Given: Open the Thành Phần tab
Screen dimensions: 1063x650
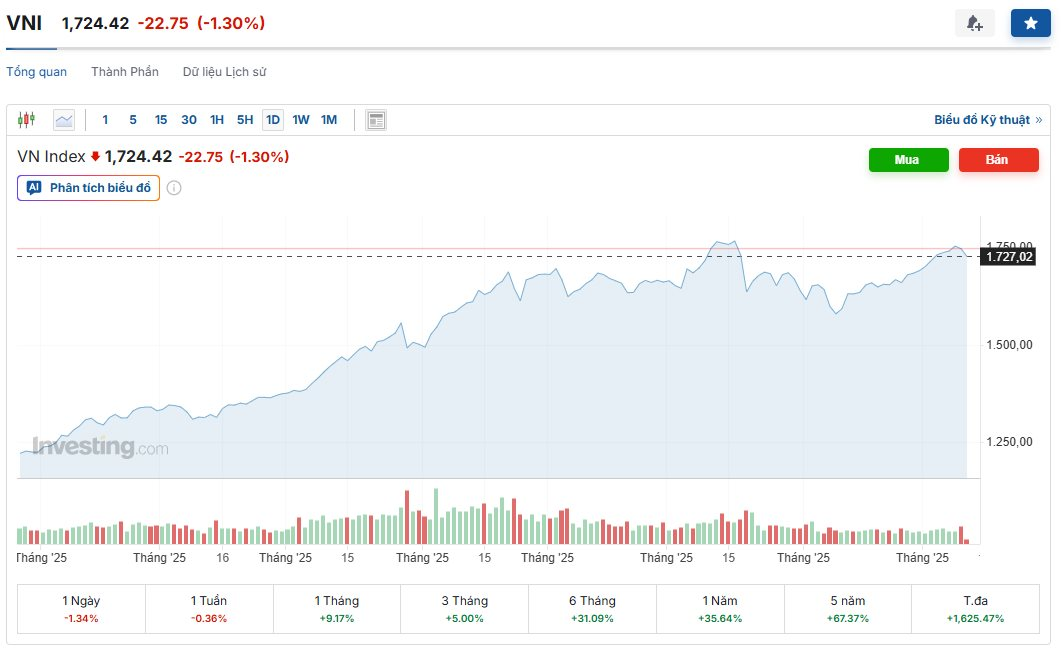Looking at the screenshot, I should tap(124, 71).
